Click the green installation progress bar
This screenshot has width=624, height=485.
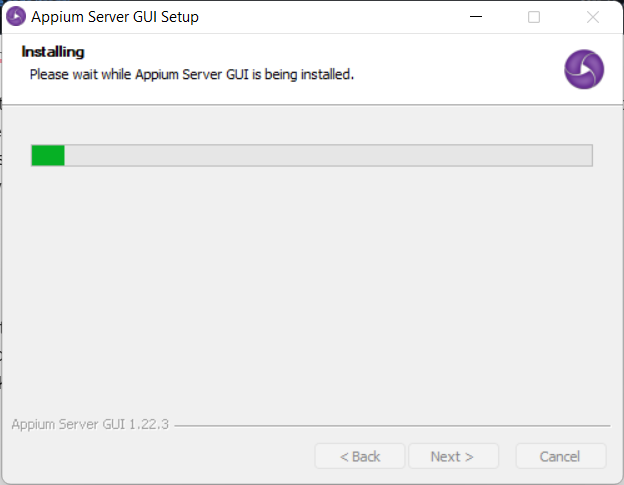[x=312, y=155]
